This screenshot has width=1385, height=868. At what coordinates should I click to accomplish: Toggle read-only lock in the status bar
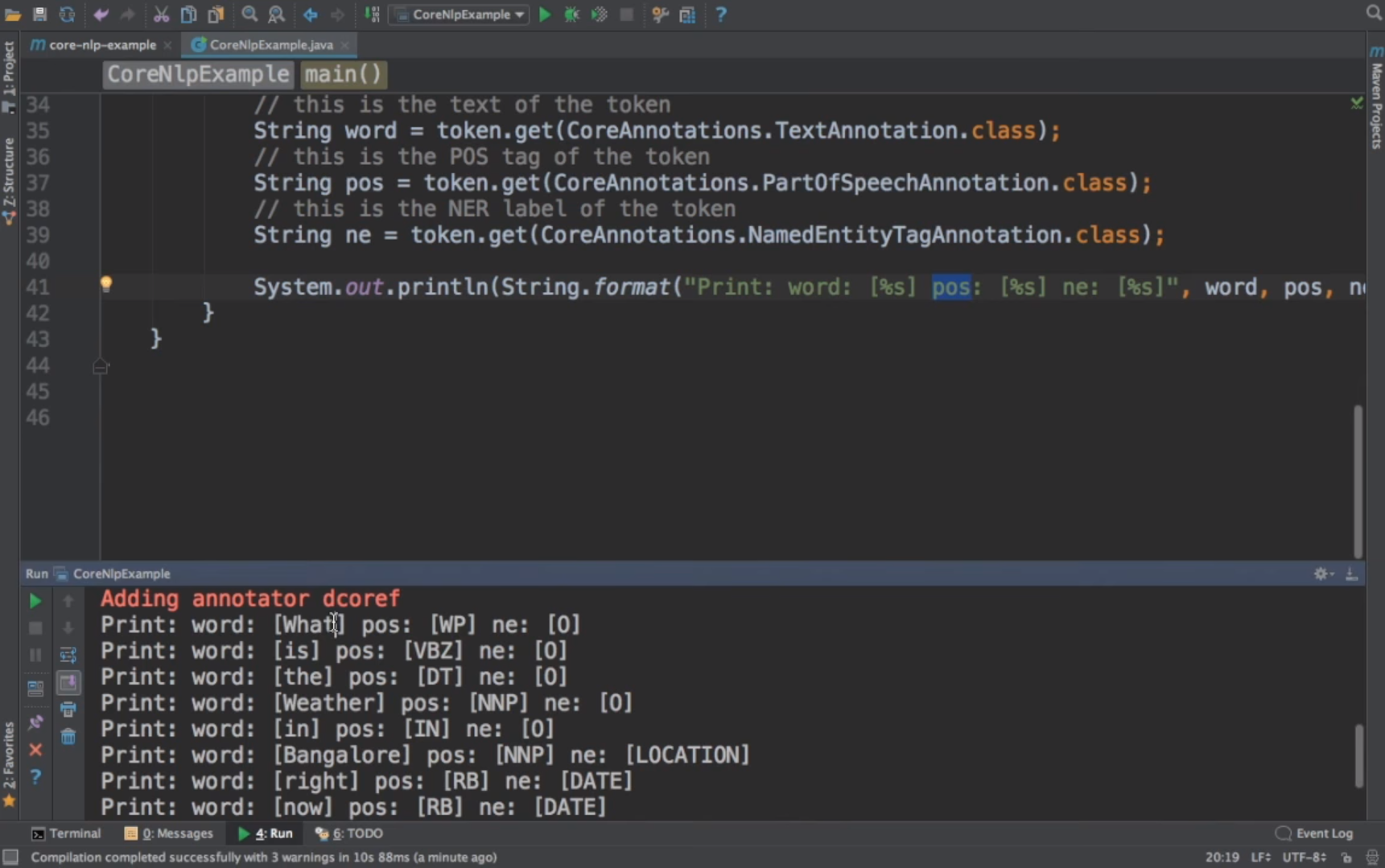[x=1346, y=858]
